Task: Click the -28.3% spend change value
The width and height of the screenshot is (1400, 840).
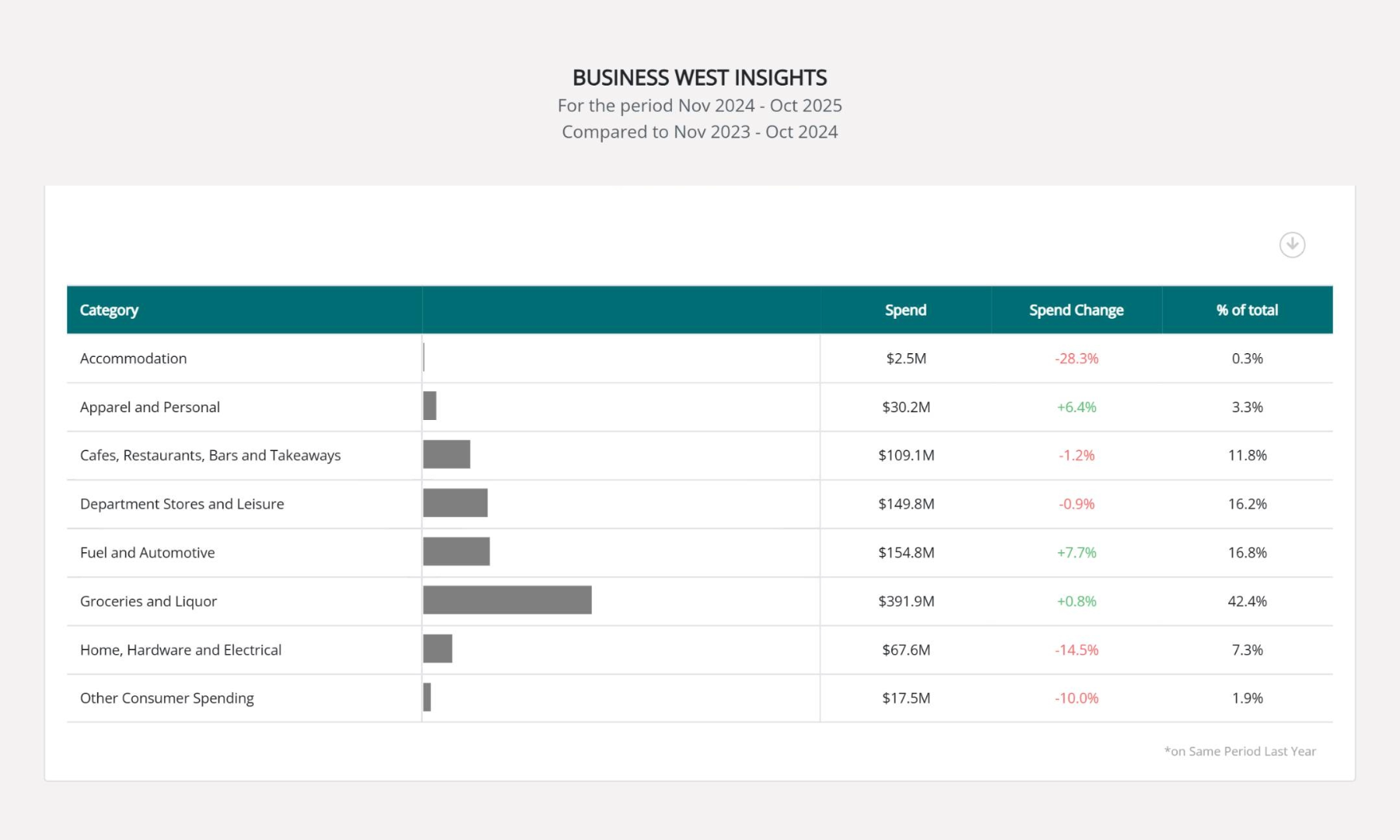Action: pos(1076,359)
